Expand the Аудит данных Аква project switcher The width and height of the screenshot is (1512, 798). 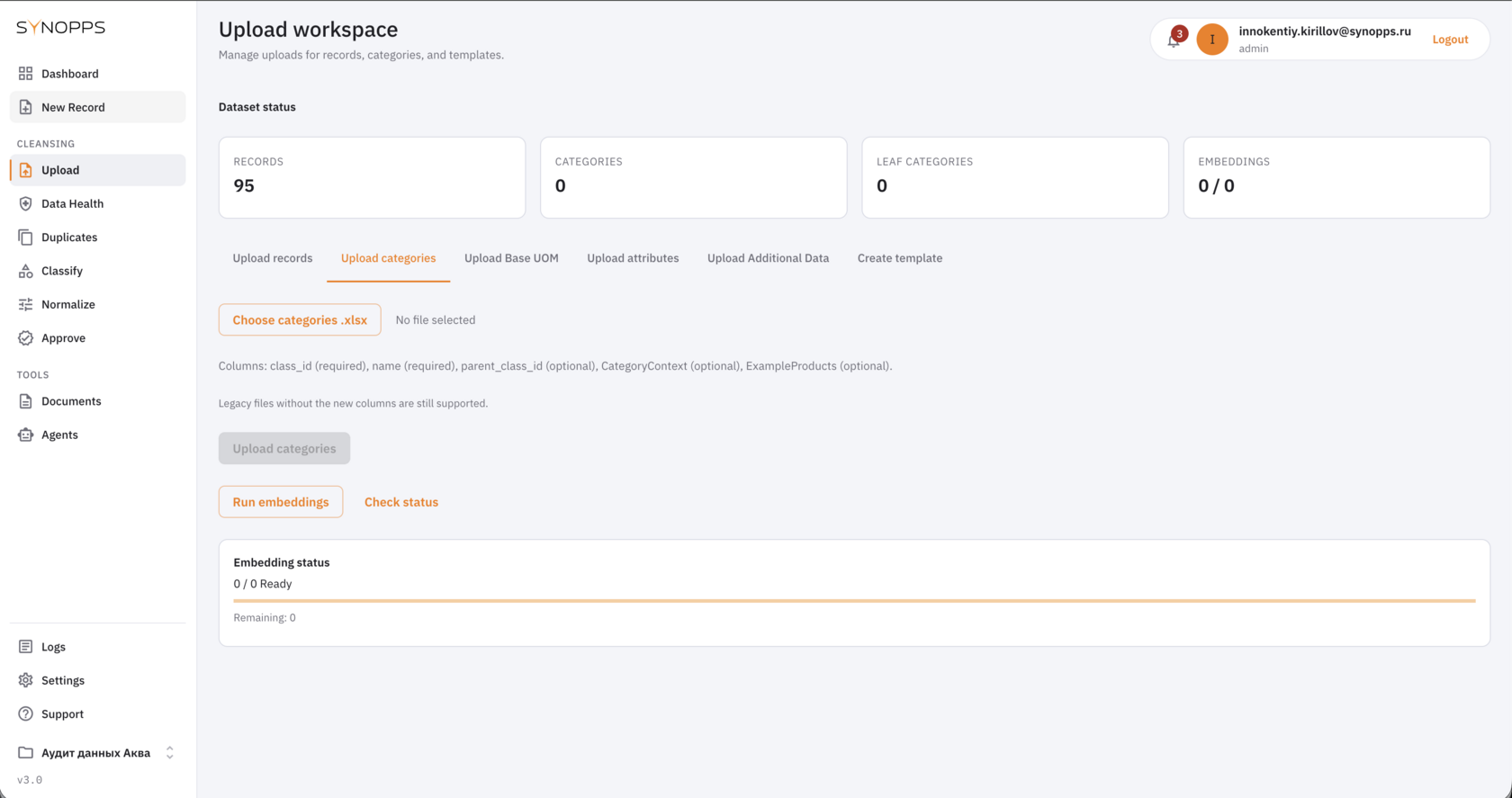tap(97, 753)
